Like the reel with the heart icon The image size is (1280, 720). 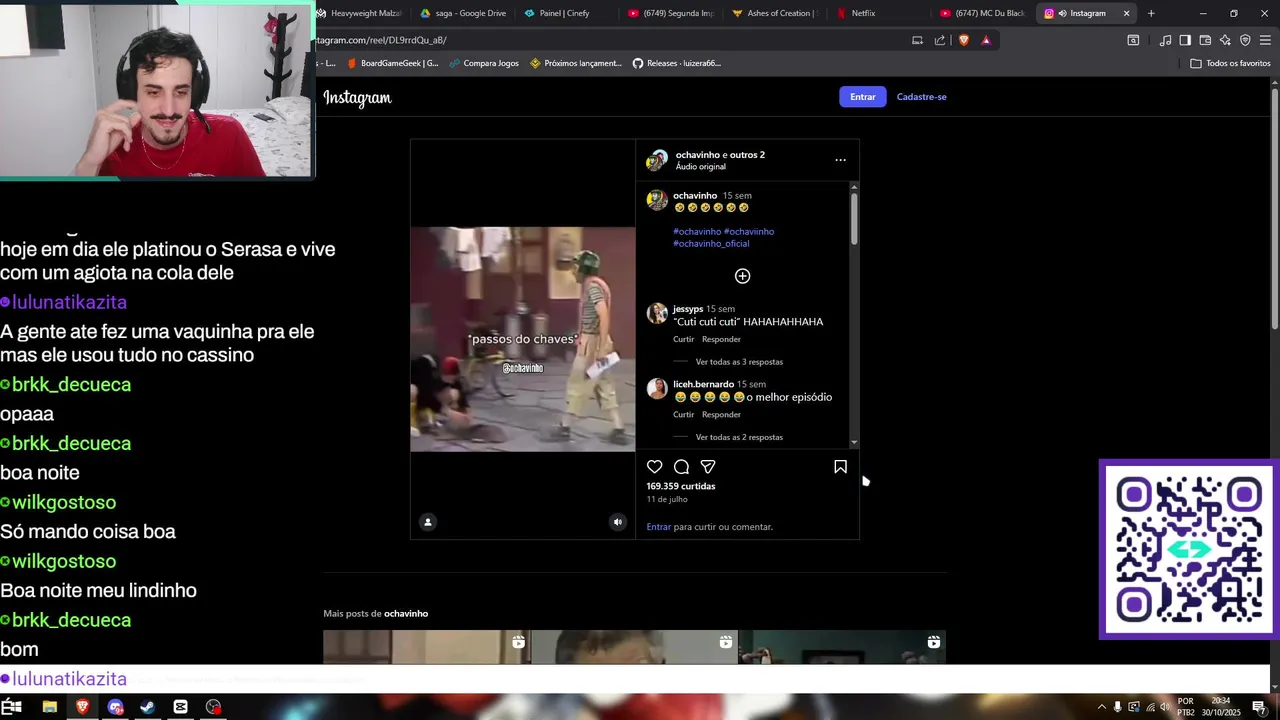(654, 467)
